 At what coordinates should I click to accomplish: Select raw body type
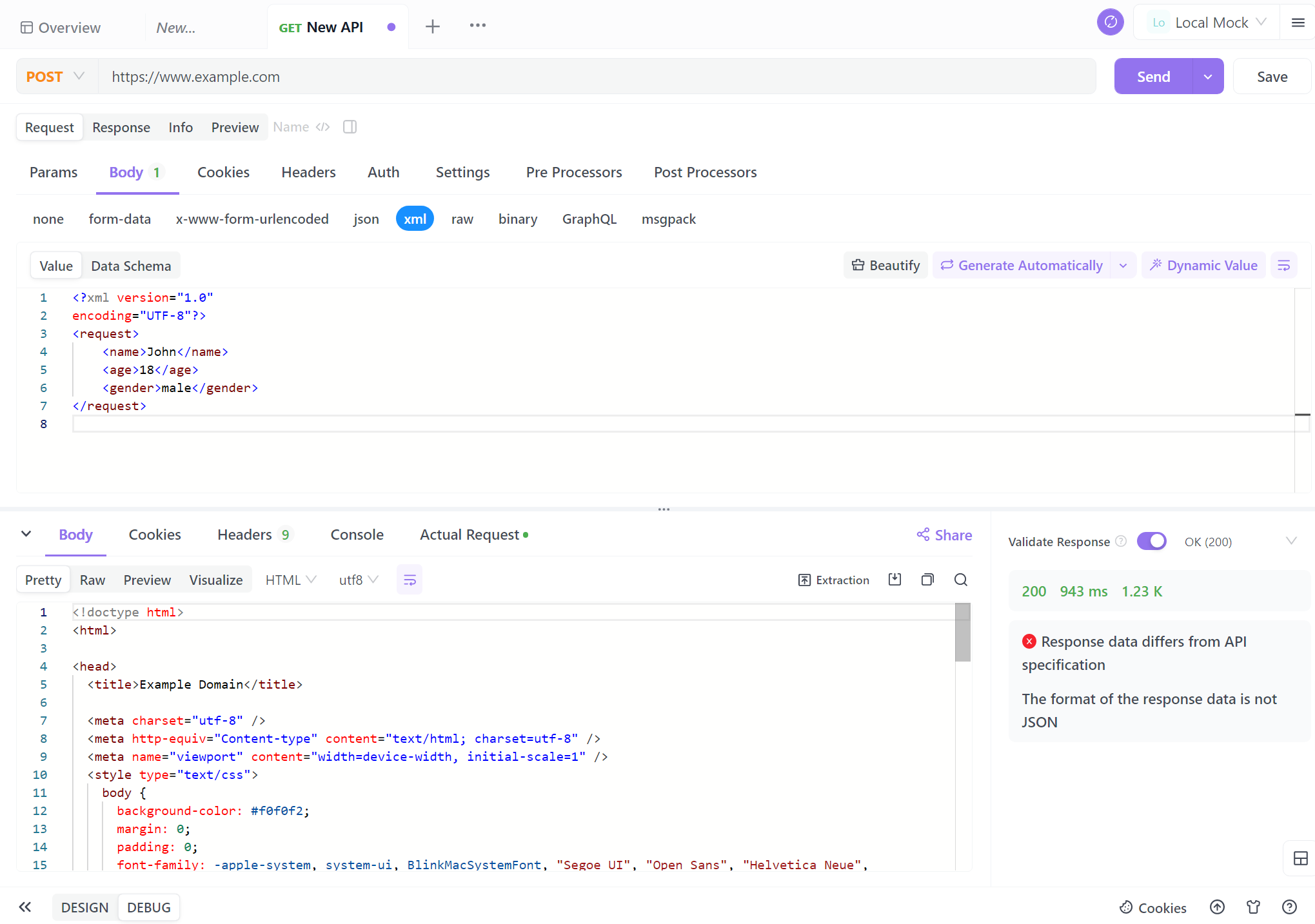click(x=462, y=219)
